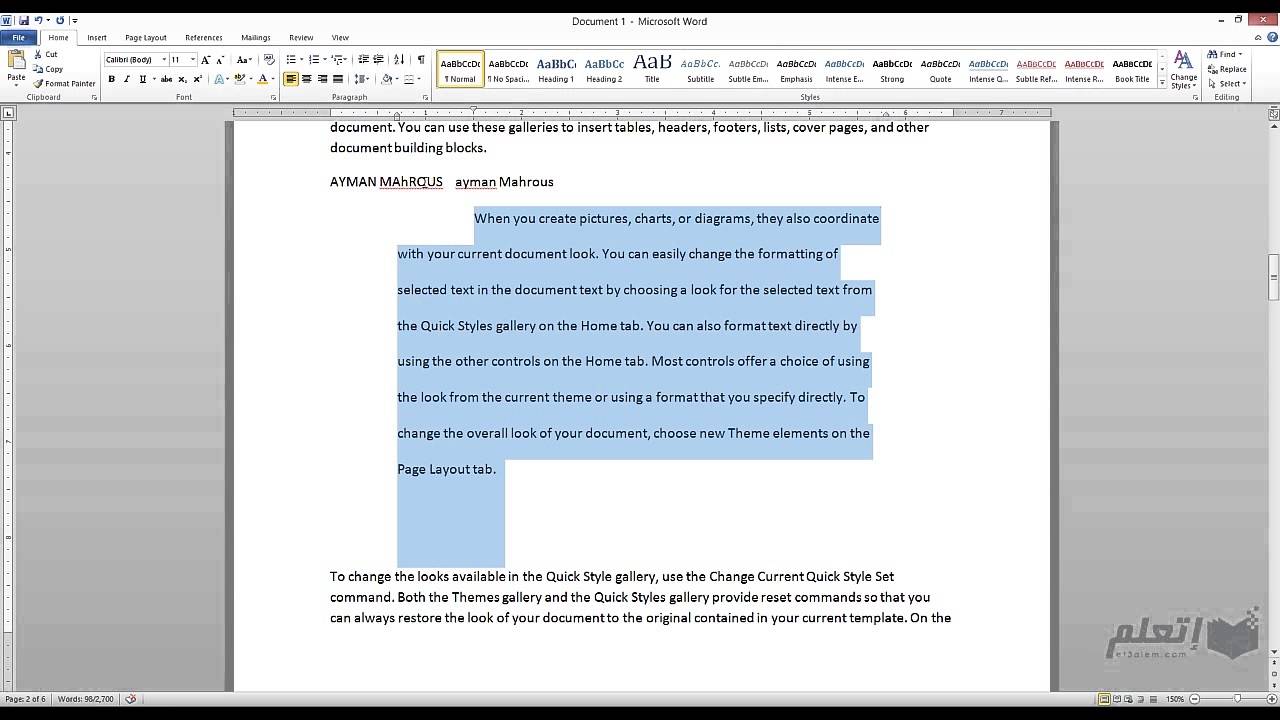Expand the Styles gallery More arrow
This screenshot has width=1280, height=720.
point(1162,84)
